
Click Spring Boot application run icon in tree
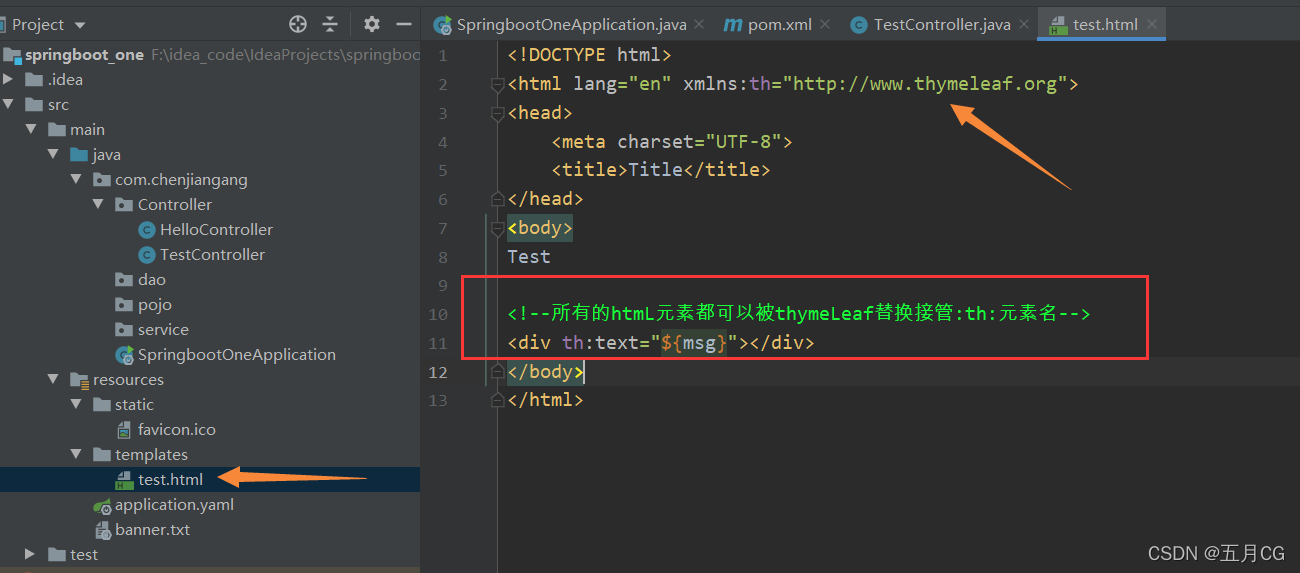point(124,355)
